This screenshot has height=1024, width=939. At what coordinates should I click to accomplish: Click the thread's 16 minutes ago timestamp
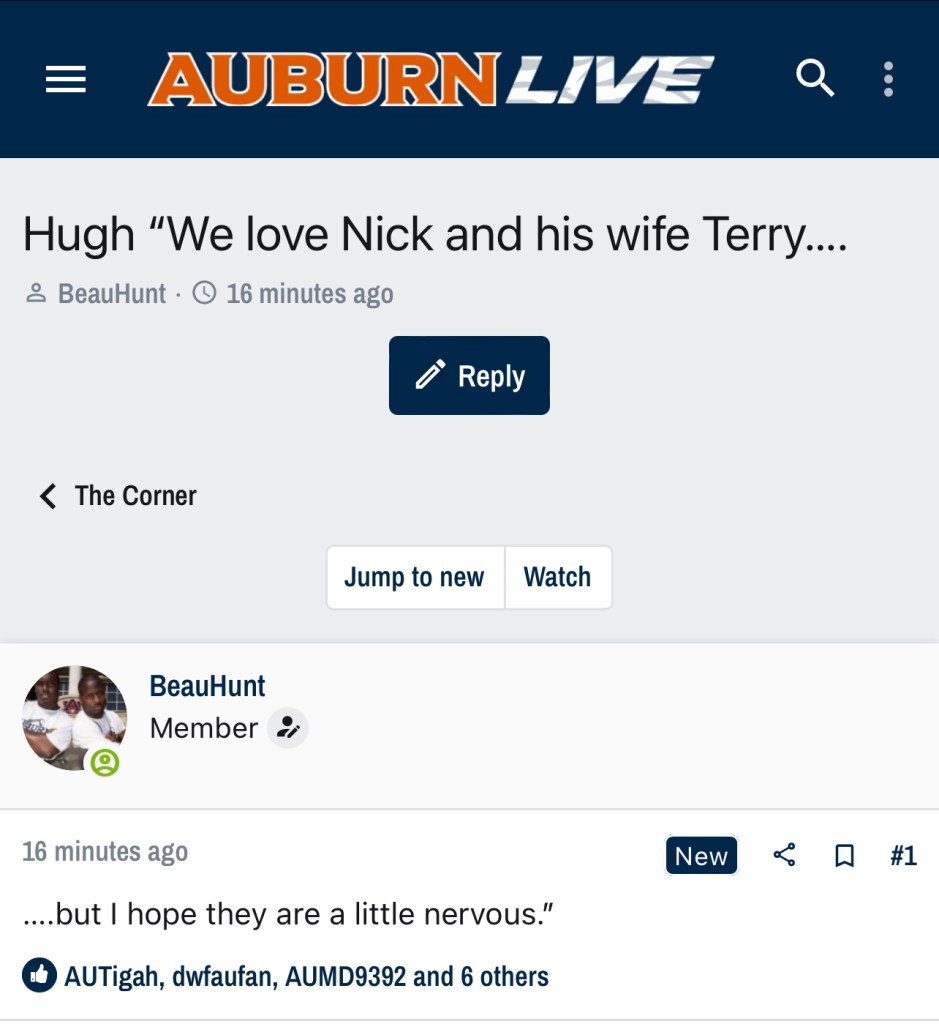pos(309,294)
